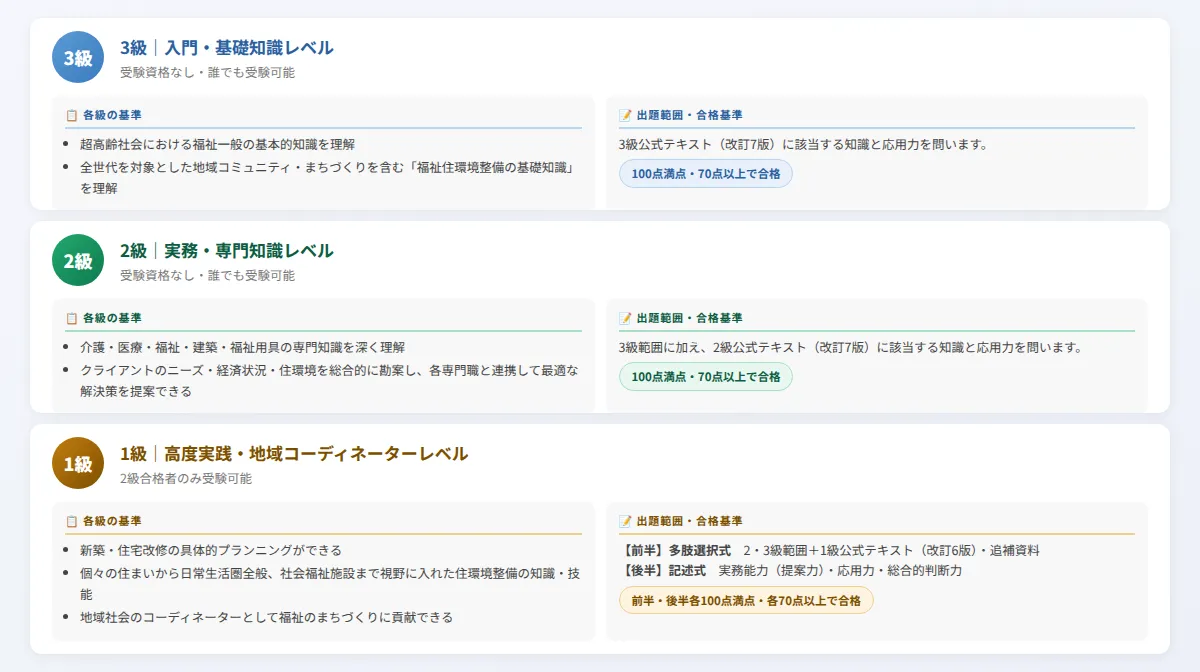Click the 2級 100点満点・70点以上で合格 pill

pyautogui.click(x=706, y=377)
